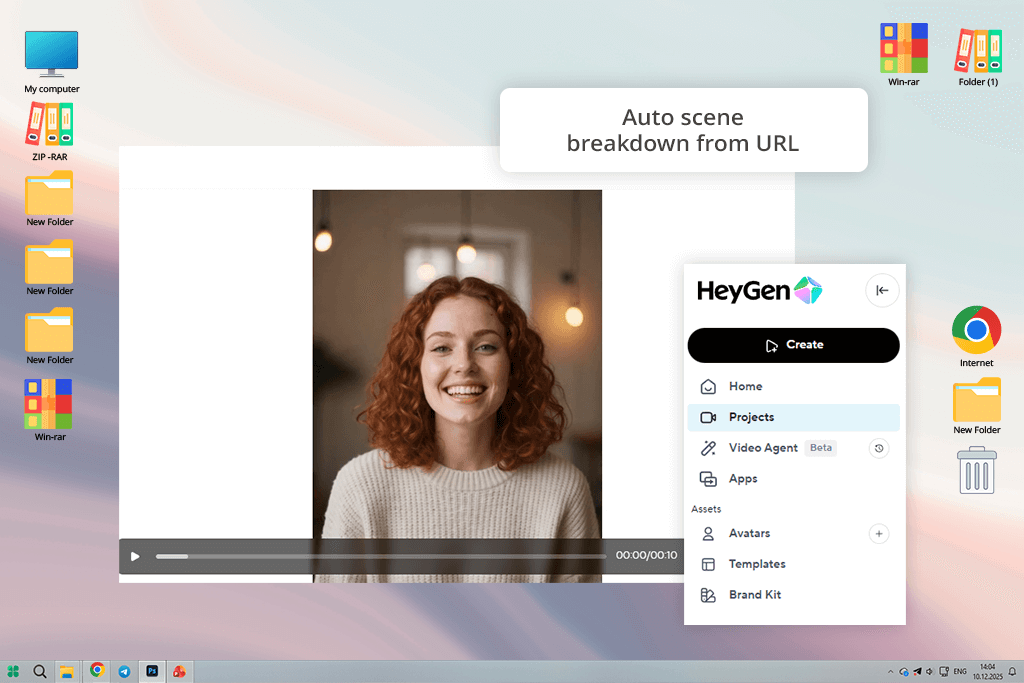Open Photoshop from the taskbar
This screenshot has width=1024, height=683.
(x=152, y=671)
